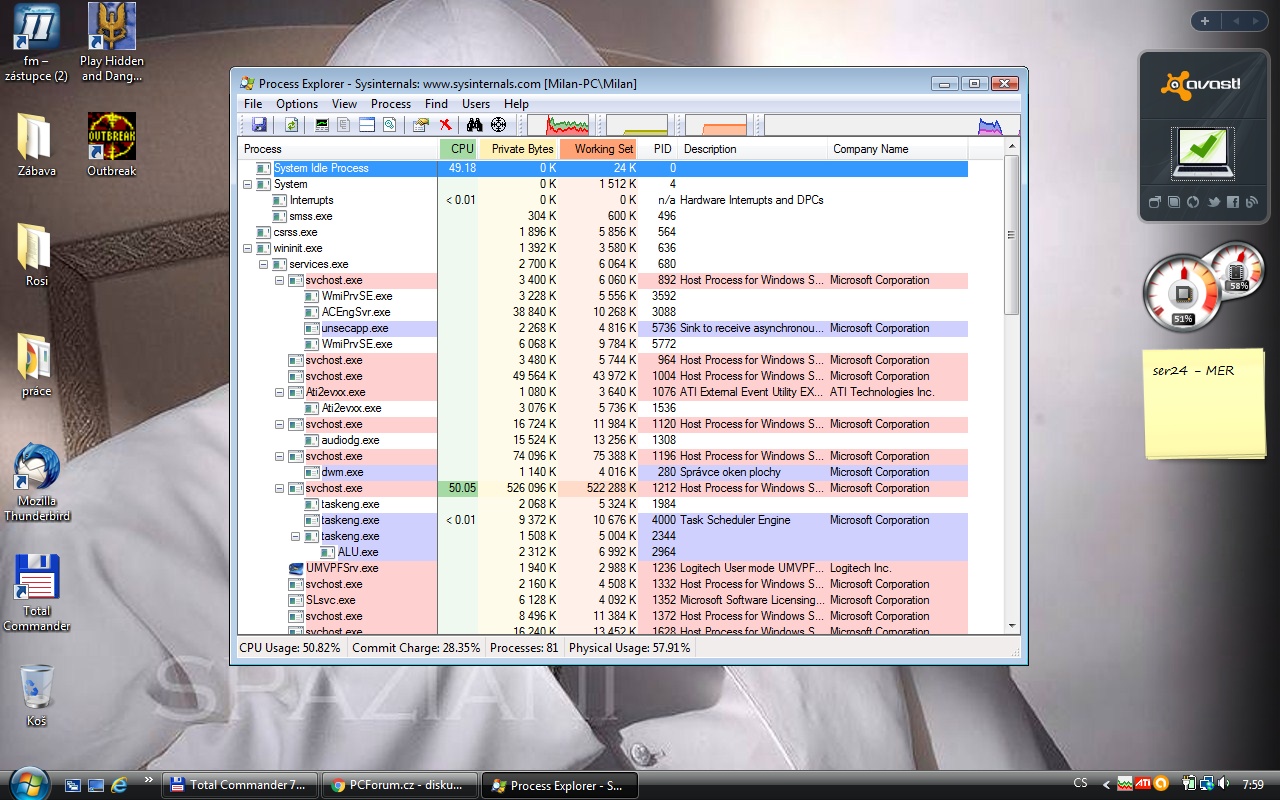Screen dimensions: 1280x800
Task: Select the ALU.exe process
Action: pos(603,552)
